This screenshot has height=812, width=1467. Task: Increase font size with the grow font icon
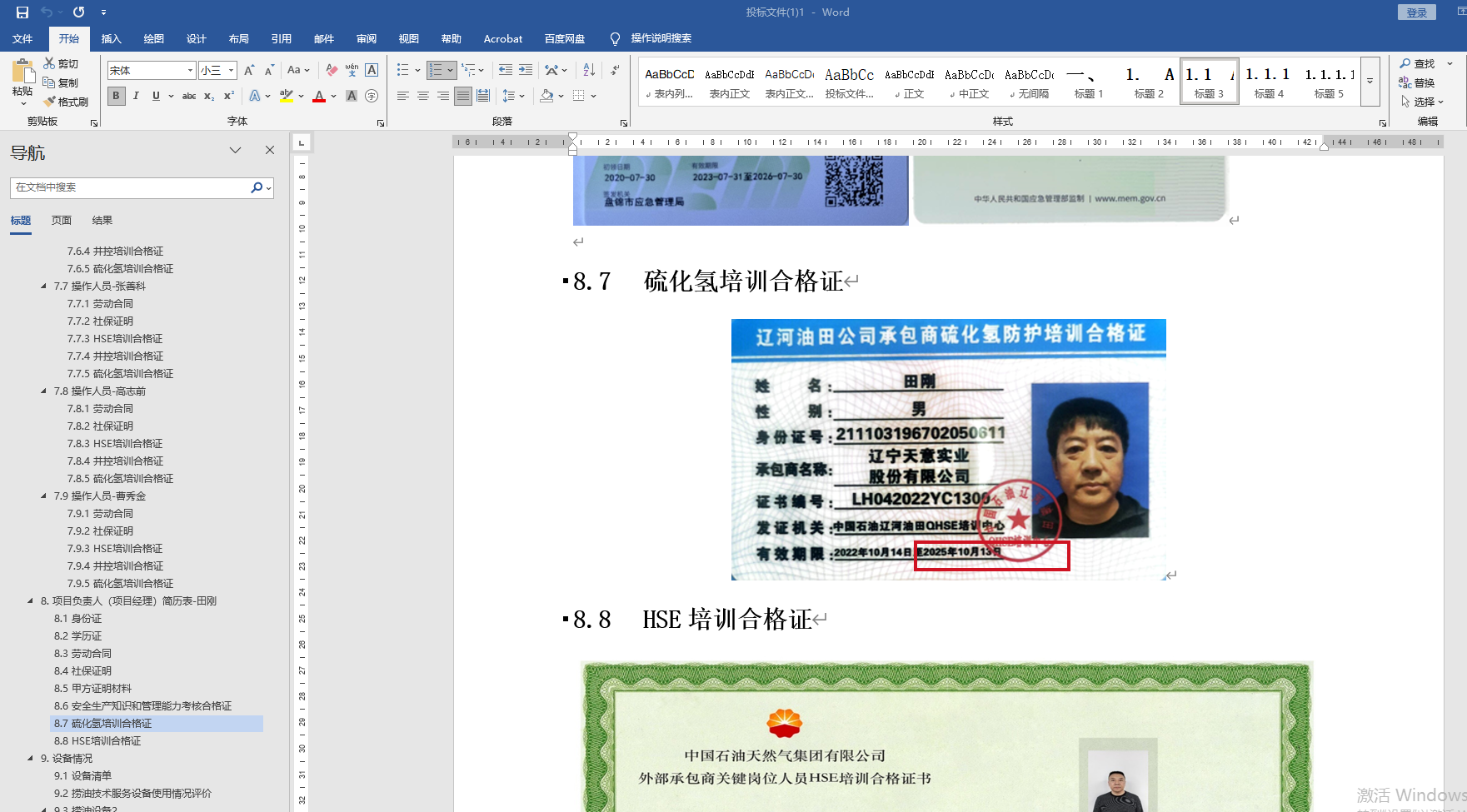pos(249,71)
